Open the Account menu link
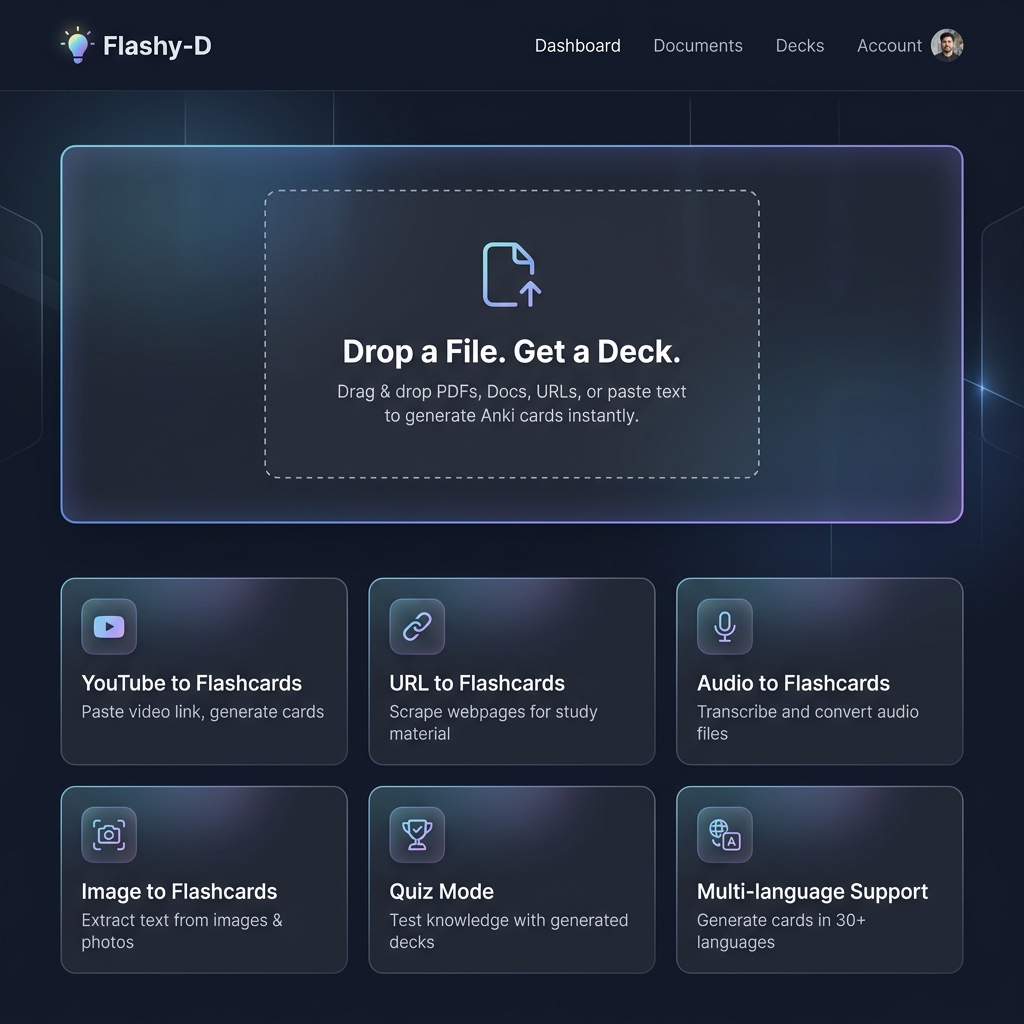The width and height of the screenshot is (1024, 1024). [x=889, y=46]
